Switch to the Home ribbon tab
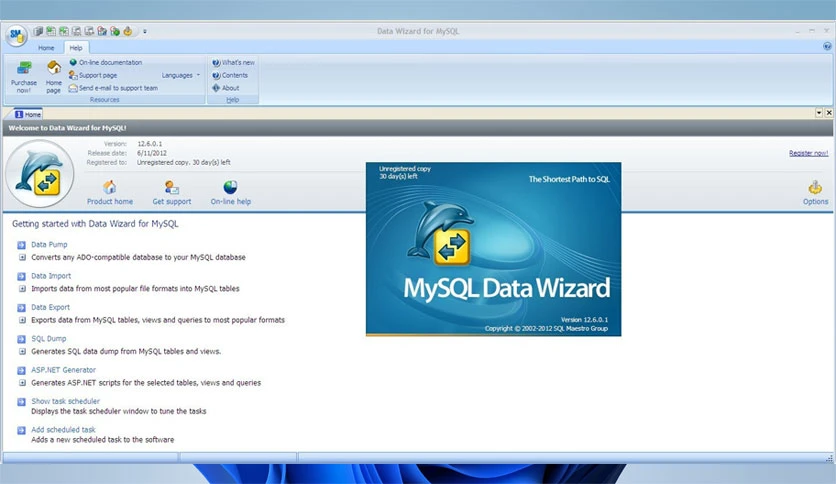Screen dimensions: 836x484 point(46,47)
